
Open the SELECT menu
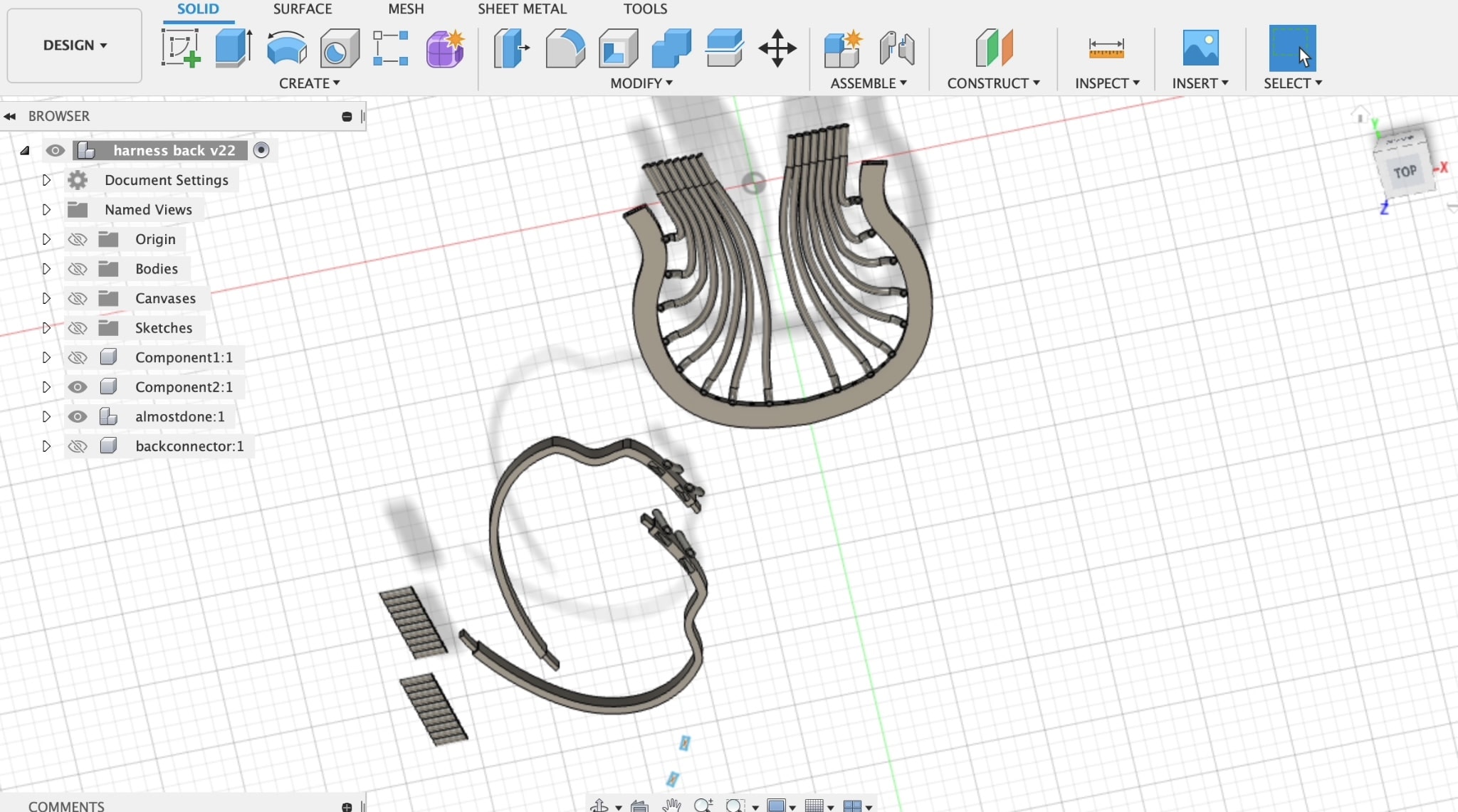point(1293,83)
